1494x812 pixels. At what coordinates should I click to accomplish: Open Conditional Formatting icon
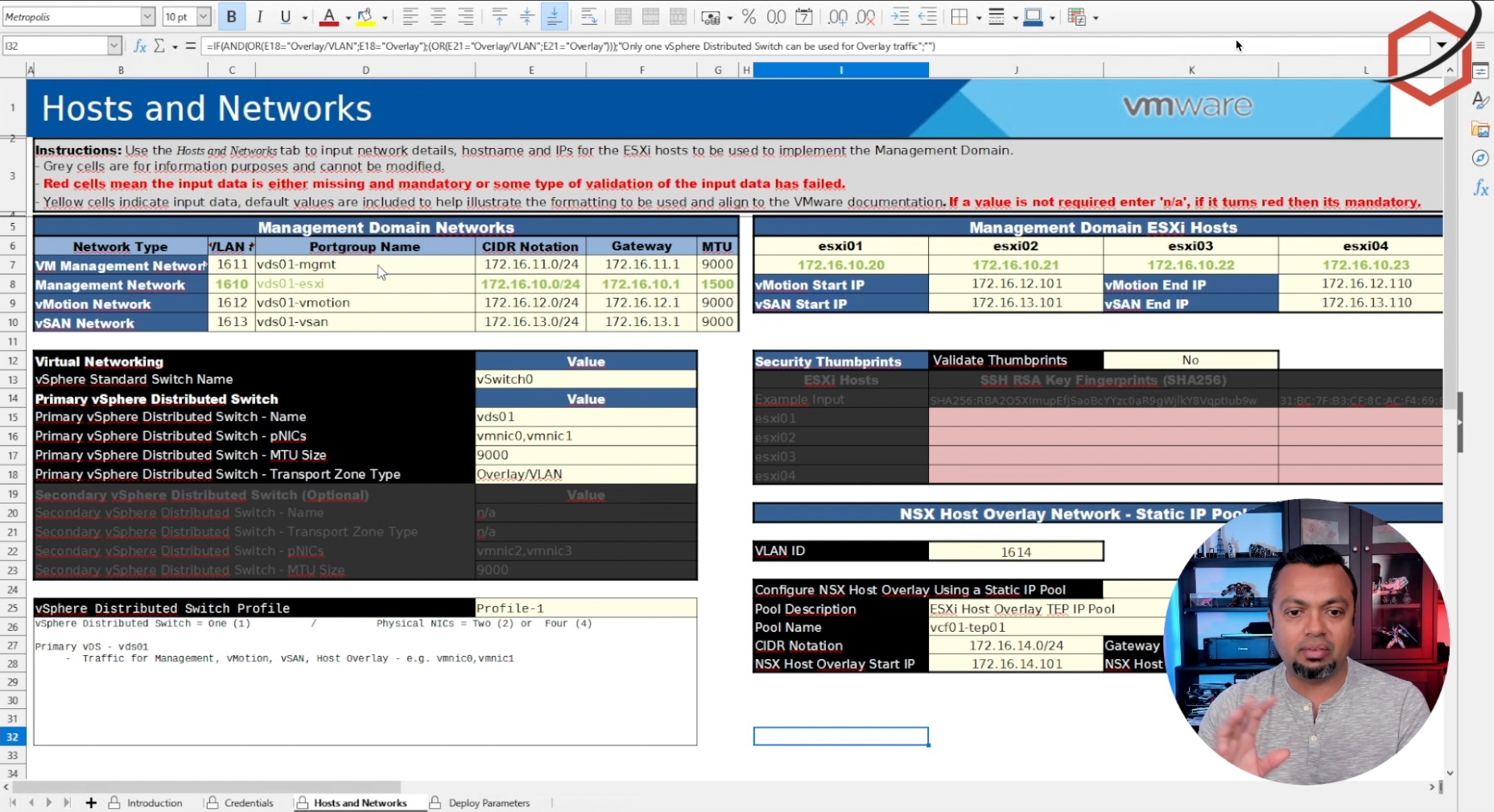point(1076,17)
